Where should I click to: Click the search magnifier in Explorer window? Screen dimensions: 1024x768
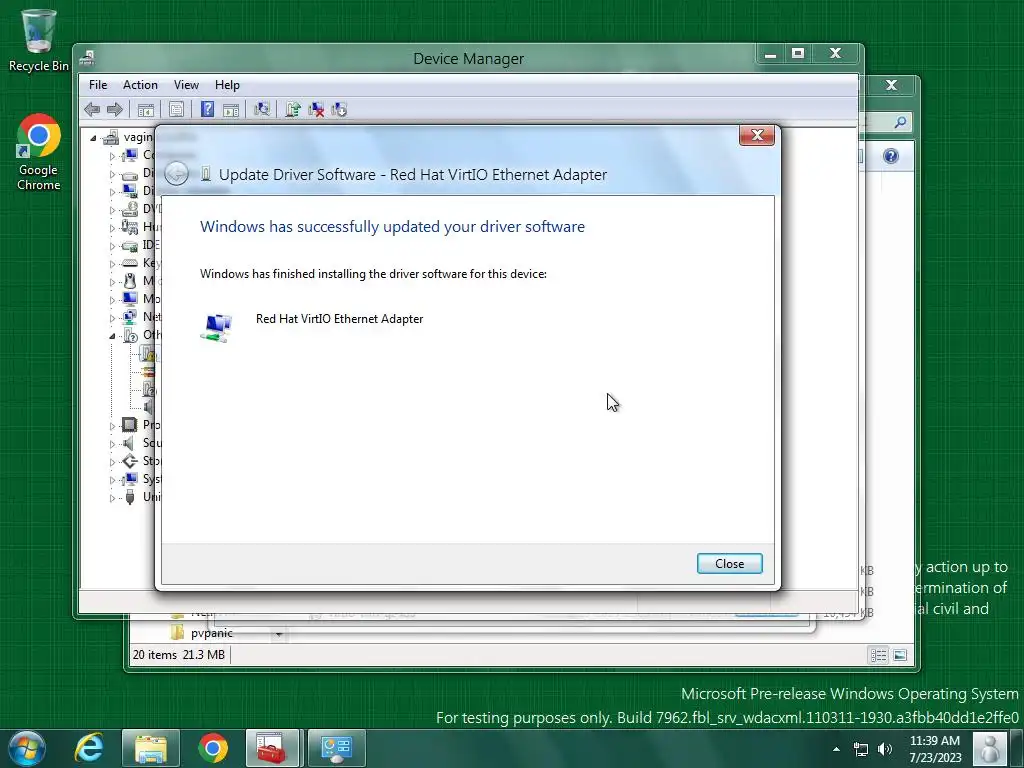point(900,121)
